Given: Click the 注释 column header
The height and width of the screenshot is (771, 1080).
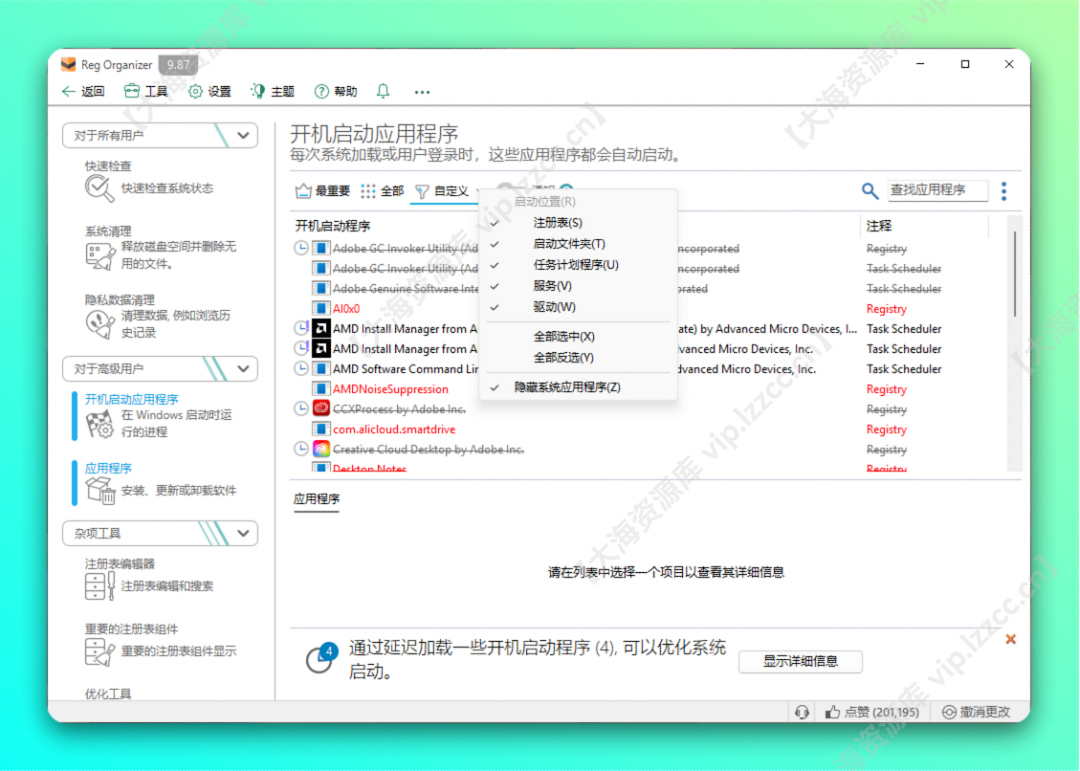Looking at the screenshot, I should click(879, 226).
